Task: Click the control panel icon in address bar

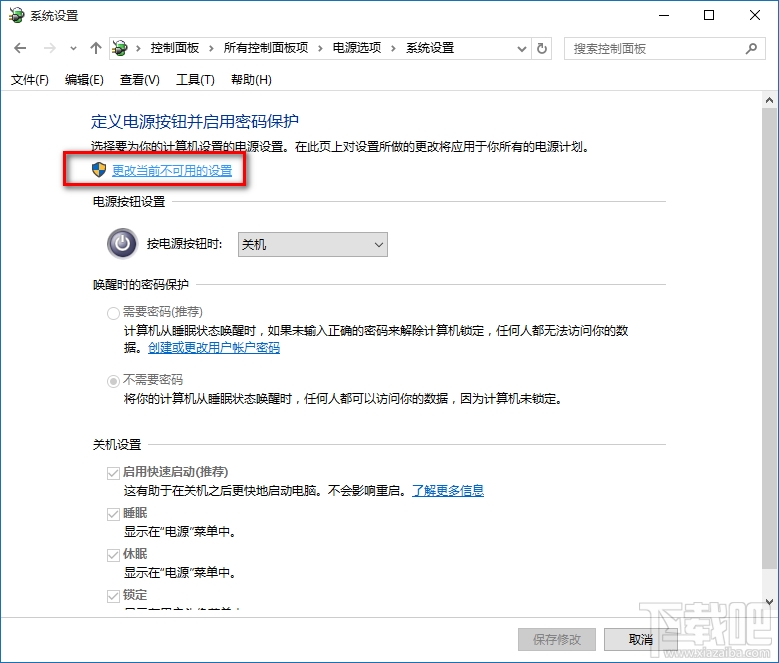Action: click(120, 48)
